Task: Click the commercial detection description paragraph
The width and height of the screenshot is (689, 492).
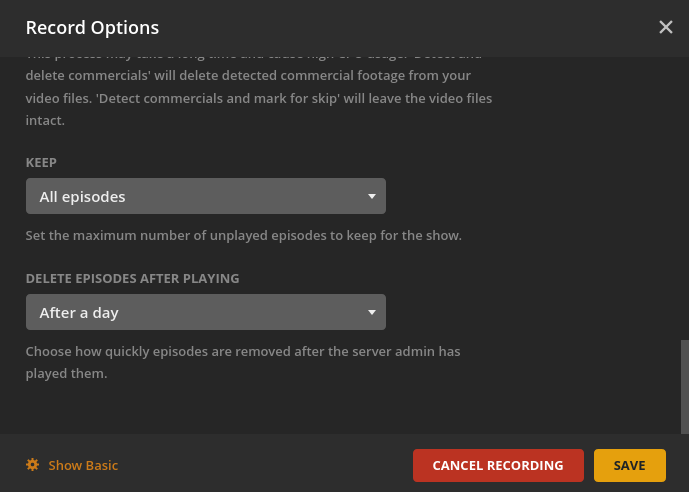Action: [258, 99]
